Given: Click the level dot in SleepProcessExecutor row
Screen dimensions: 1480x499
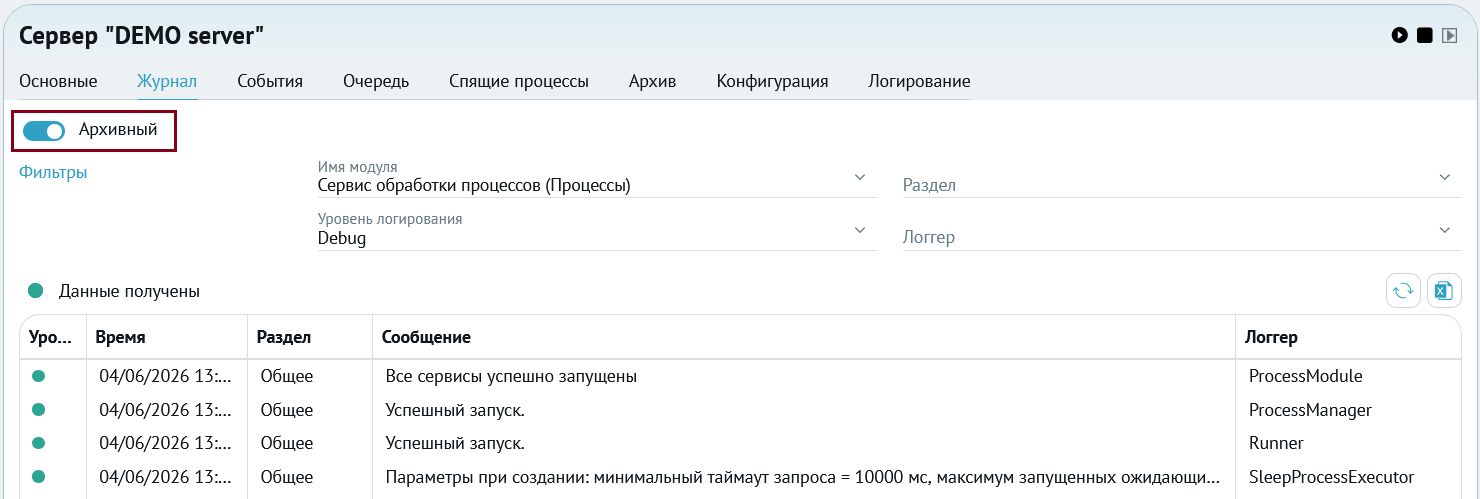Looking at the screenshot, I should coord(39,476).
